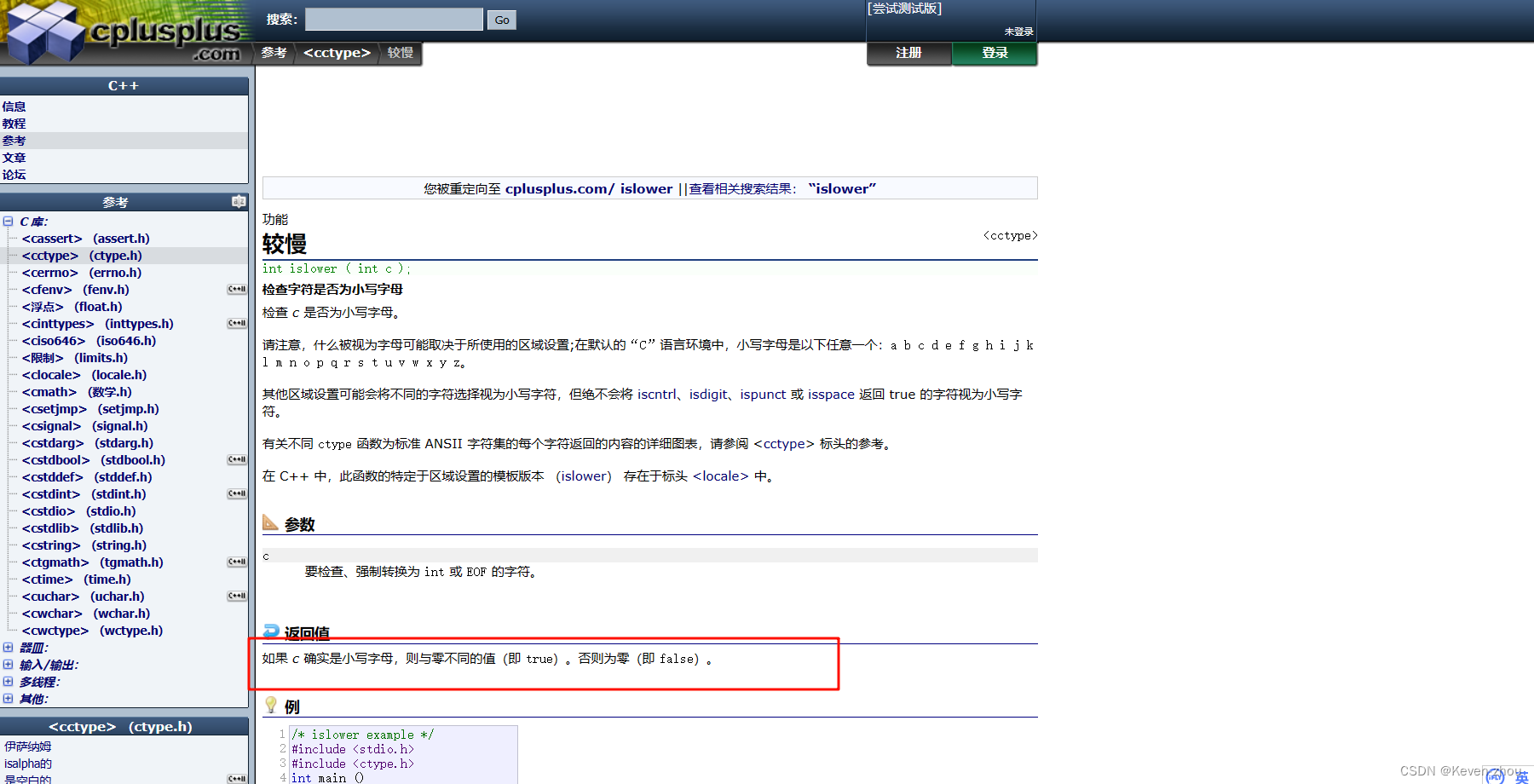Expand the 多线程 tree node

point(8,682)
